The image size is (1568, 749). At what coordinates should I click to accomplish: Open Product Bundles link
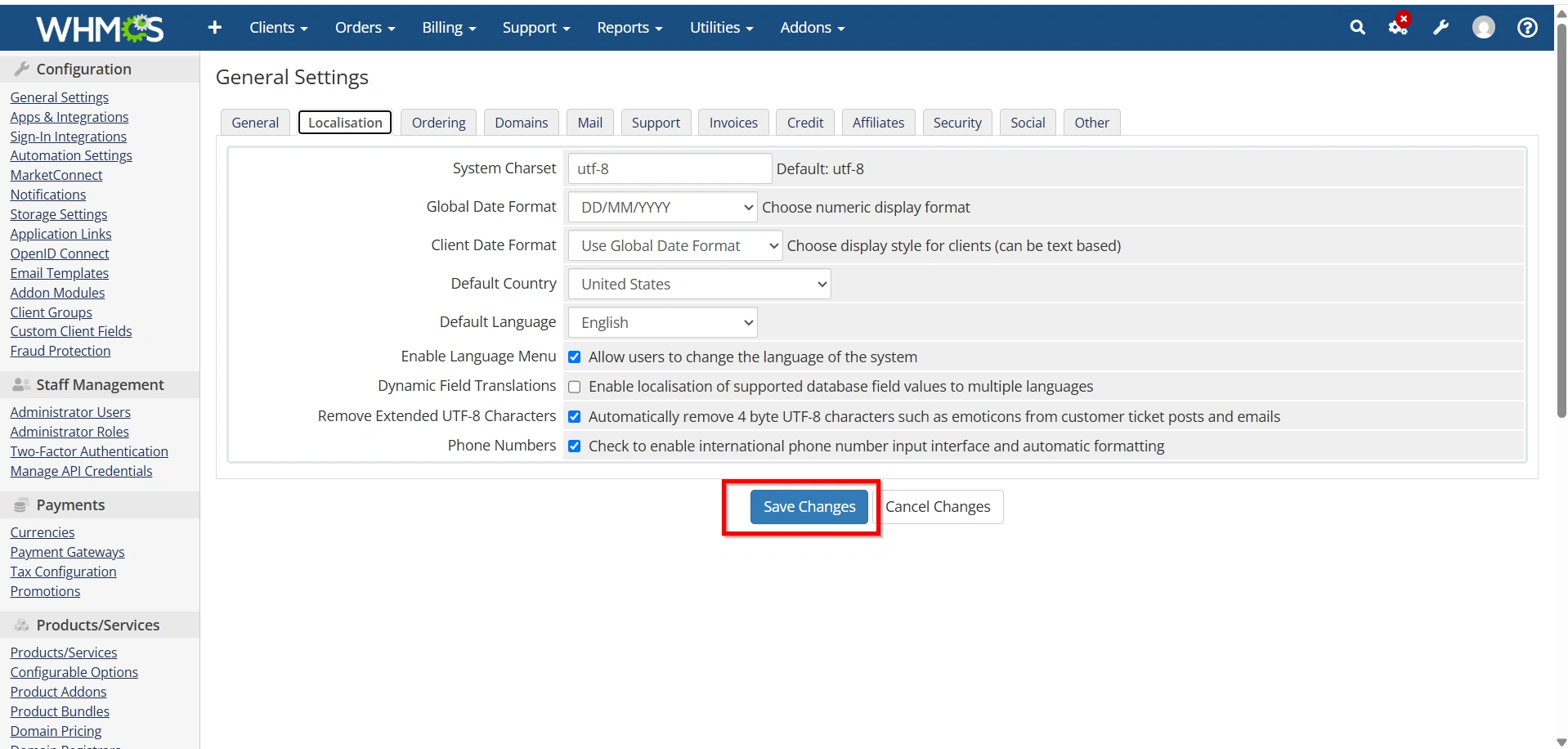pos(60,711)
